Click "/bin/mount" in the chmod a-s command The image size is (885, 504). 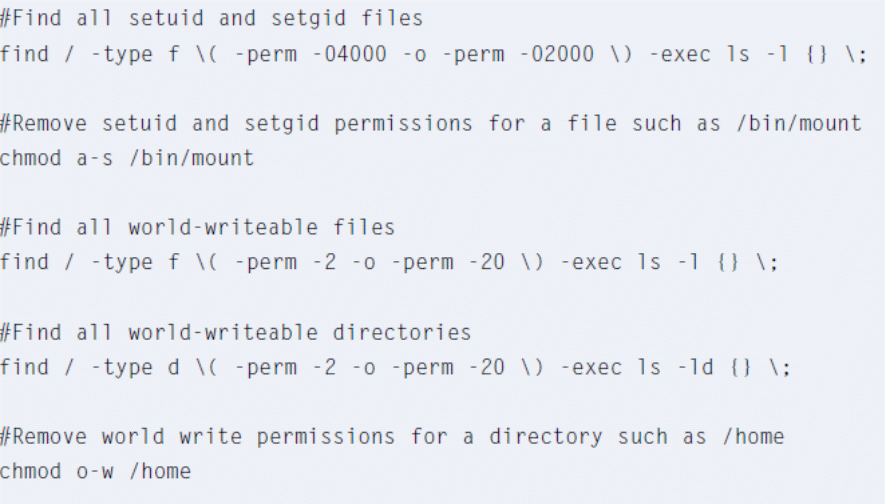tap(191, 157)
